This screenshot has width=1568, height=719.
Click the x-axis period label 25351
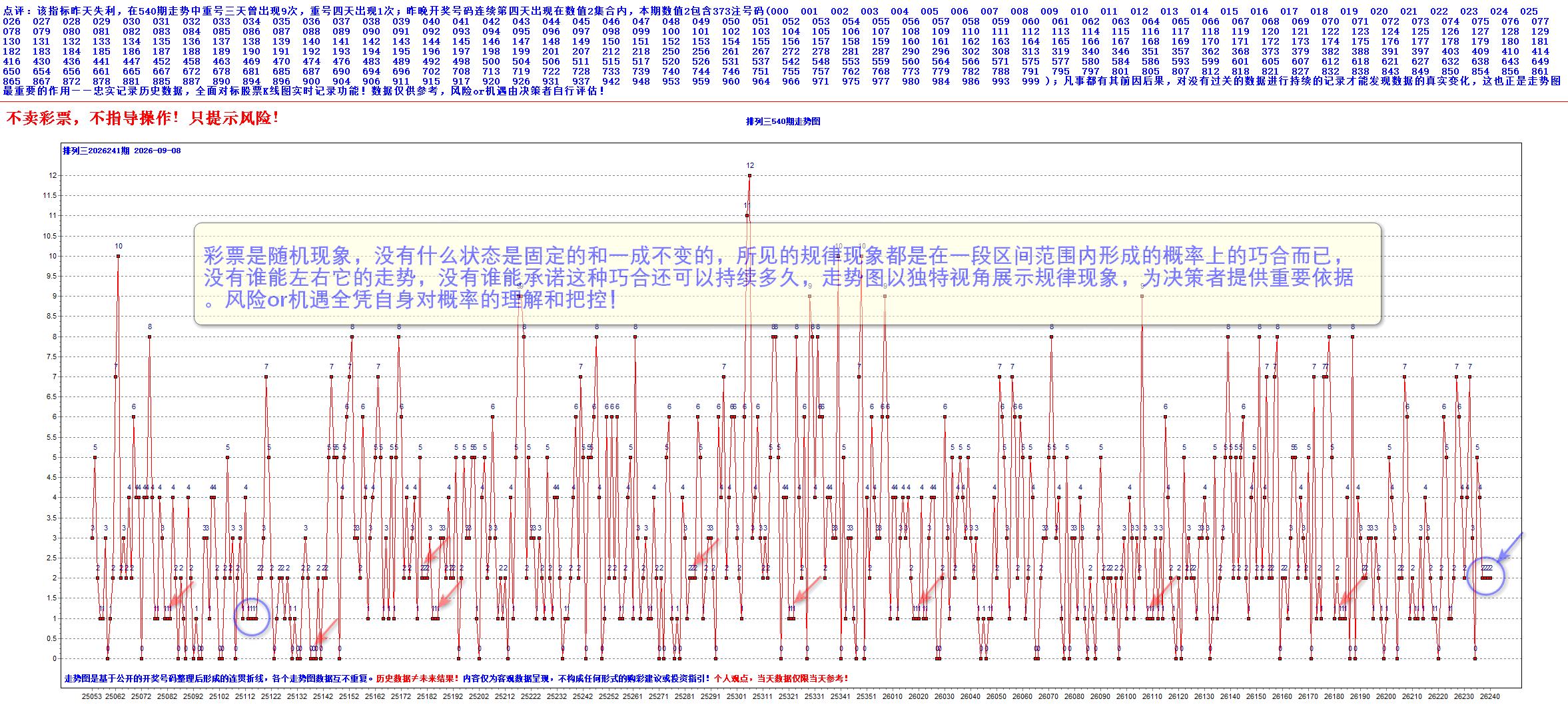pyautogui.click(x=867, y=696)
